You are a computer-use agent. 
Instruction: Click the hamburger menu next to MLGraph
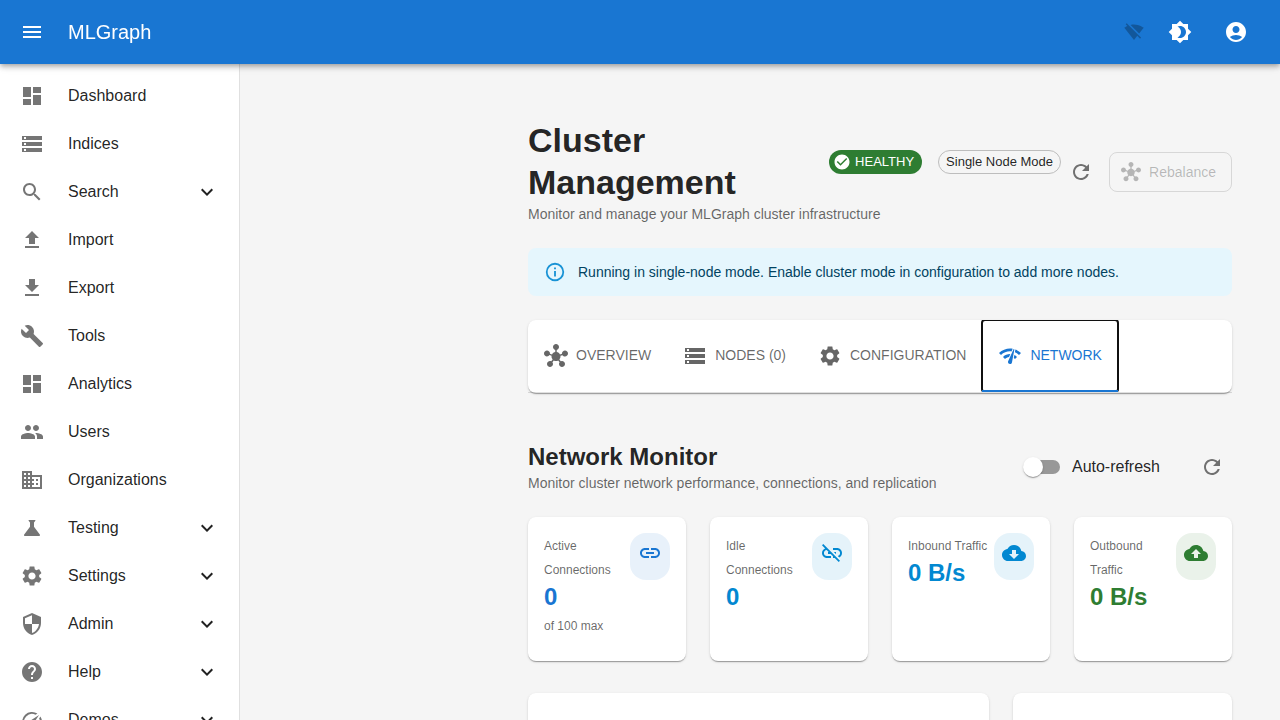(32, 32)
